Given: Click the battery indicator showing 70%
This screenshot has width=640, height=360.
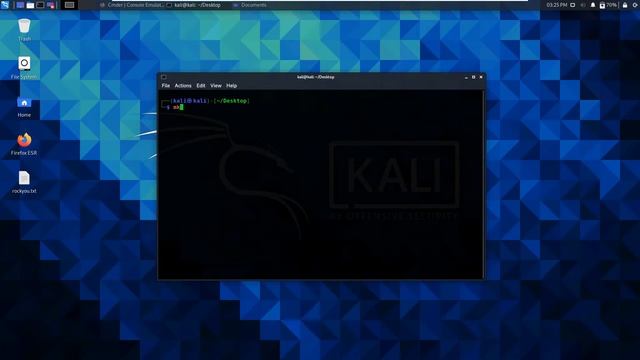Looking at the screenshot, I should tap(608, 5).
